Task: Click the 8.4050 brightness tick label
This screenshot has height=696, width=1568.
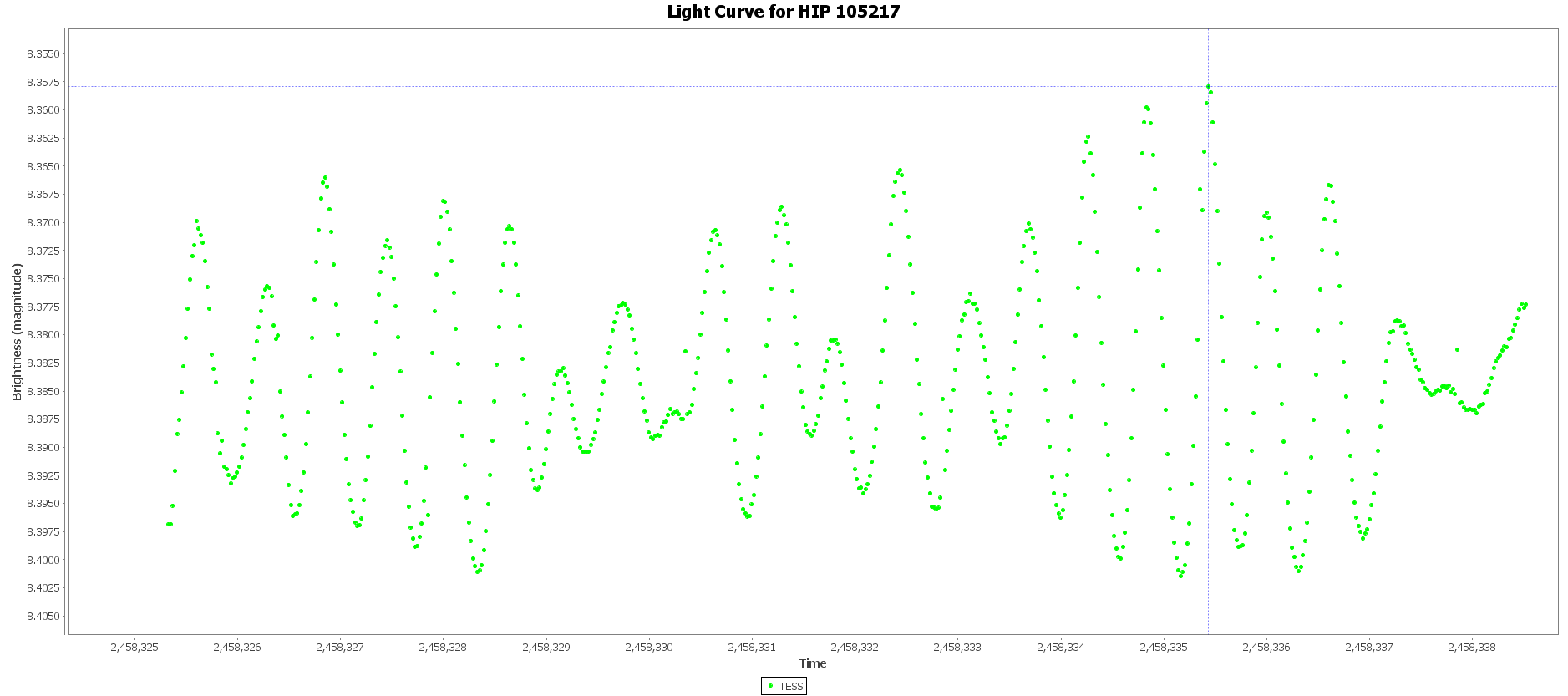Action: (43, 617)
